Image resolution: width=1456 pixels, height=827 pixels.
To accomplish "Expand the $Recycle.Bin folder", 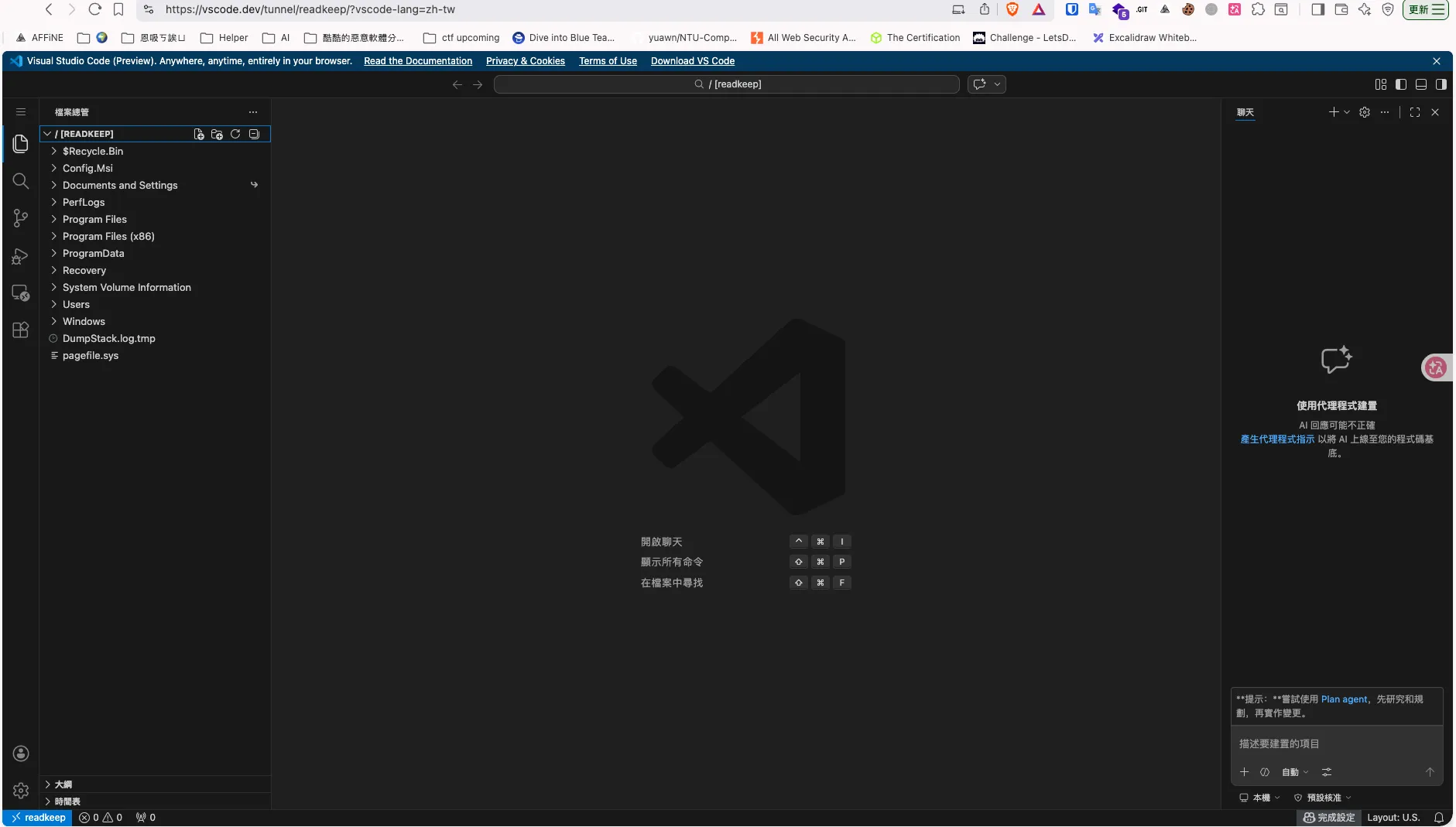I will (155, 152).
